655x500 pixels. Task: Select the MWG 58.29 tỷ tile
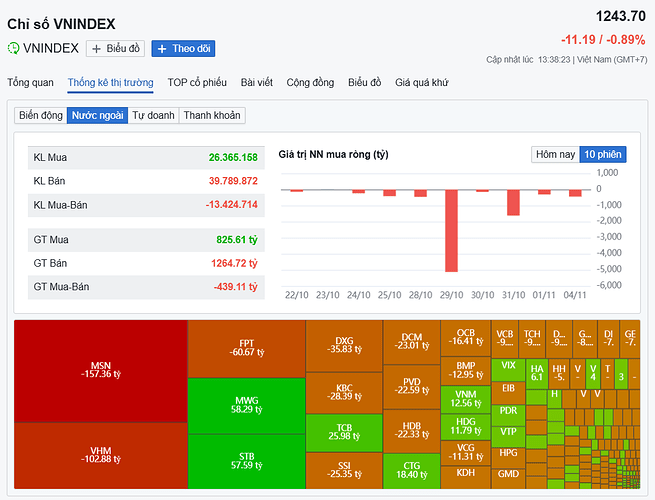pos(246,406)
